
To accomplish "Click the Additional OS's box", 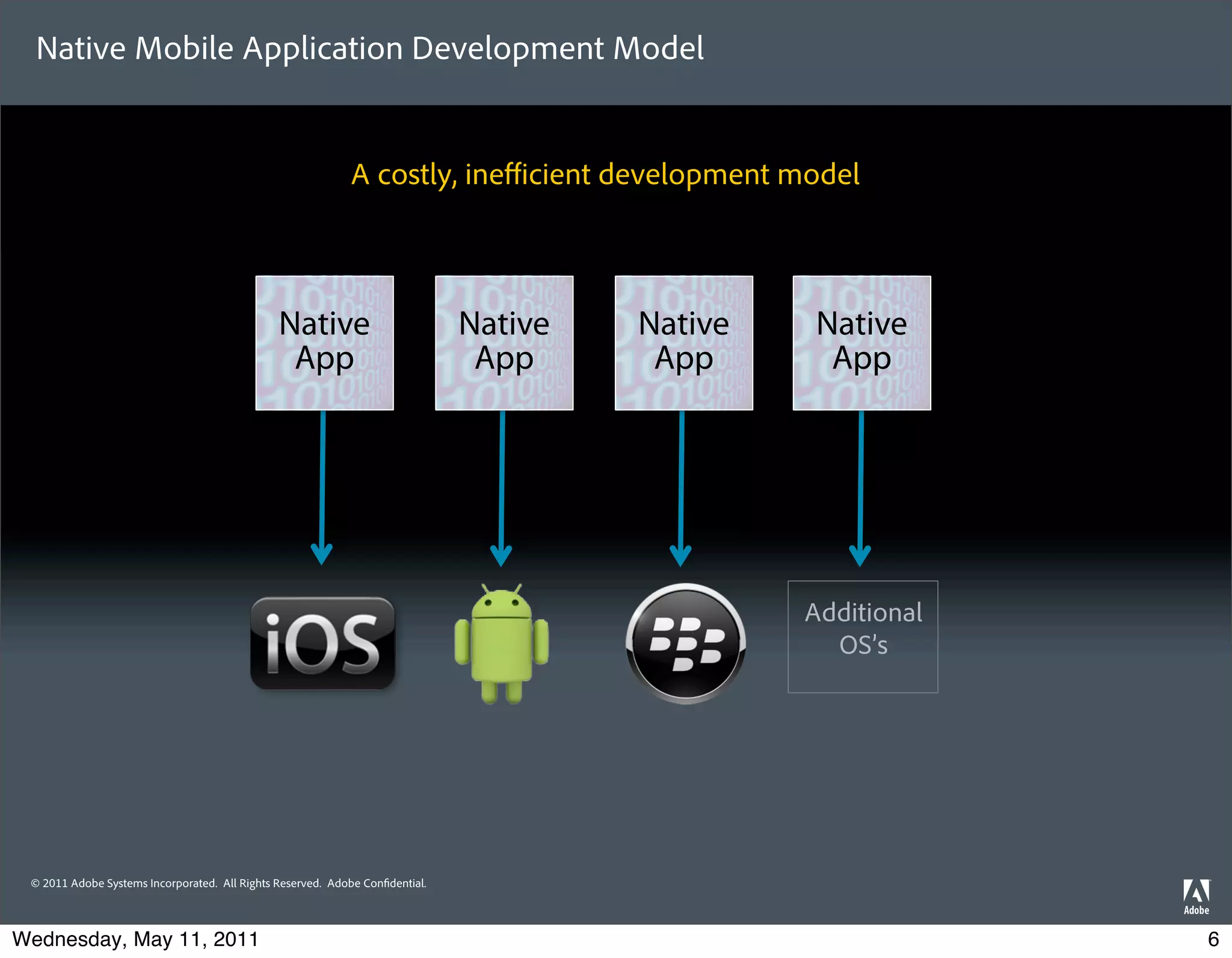I will point(863,637).
